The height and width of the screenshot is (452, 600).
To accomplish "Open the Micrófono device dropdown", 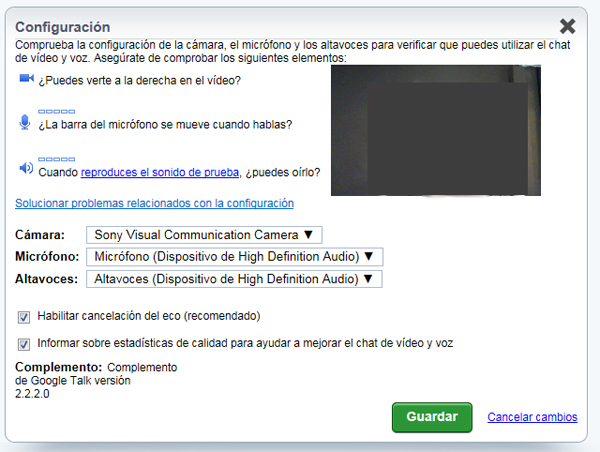I will 234,256.
